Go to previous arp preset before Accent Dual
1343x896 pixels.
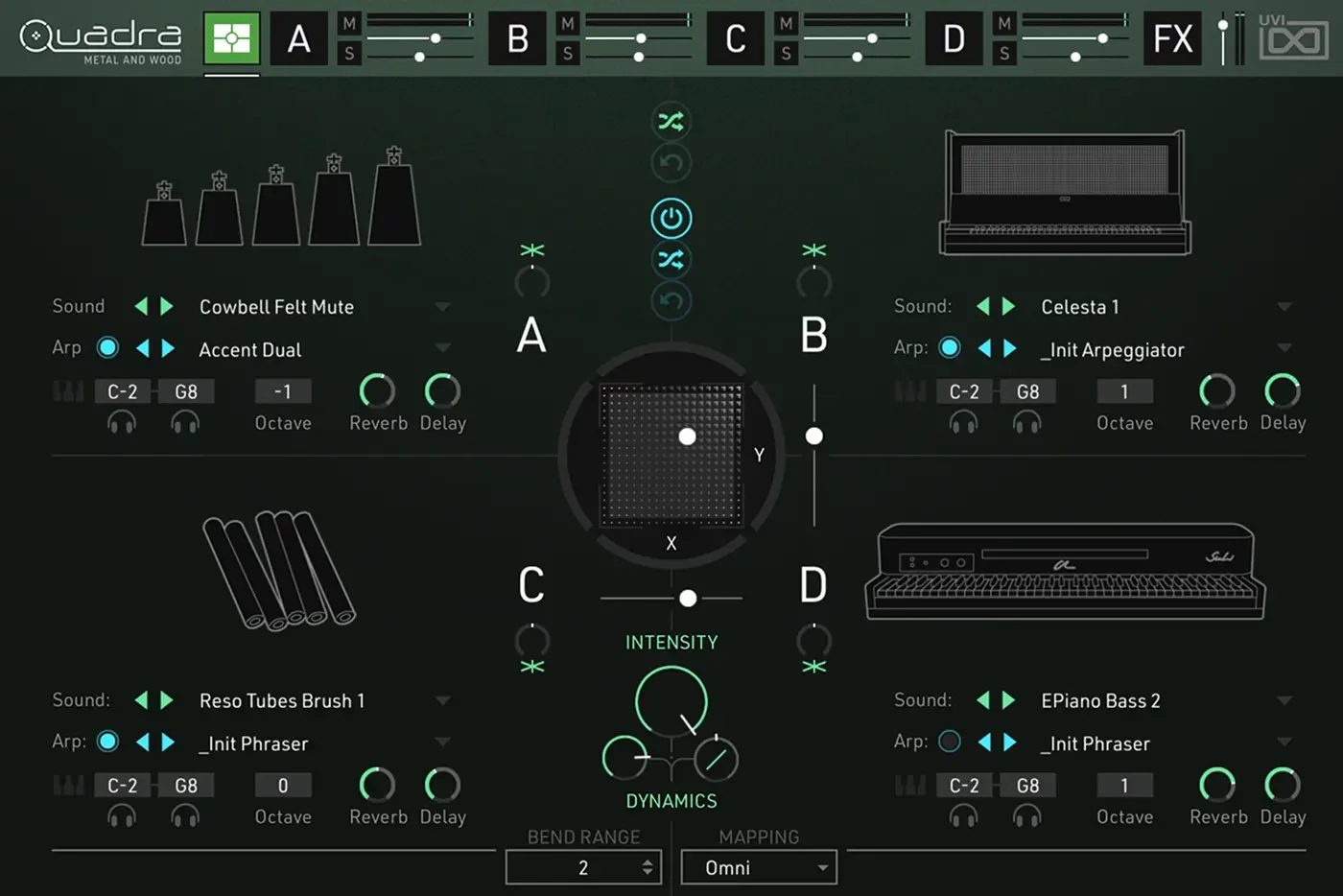[x=143, y=347]
